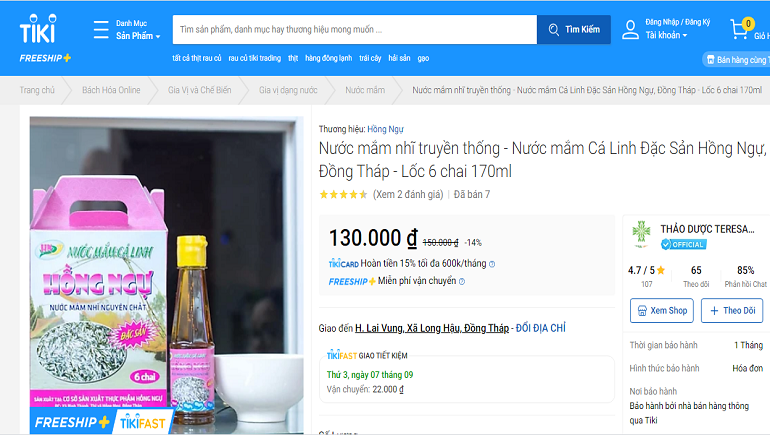Image resolution: width=770 pixels, height=435 pixels.
Task: Click the 65 Theo dõi follower count
Action: (x=696, y=276)
